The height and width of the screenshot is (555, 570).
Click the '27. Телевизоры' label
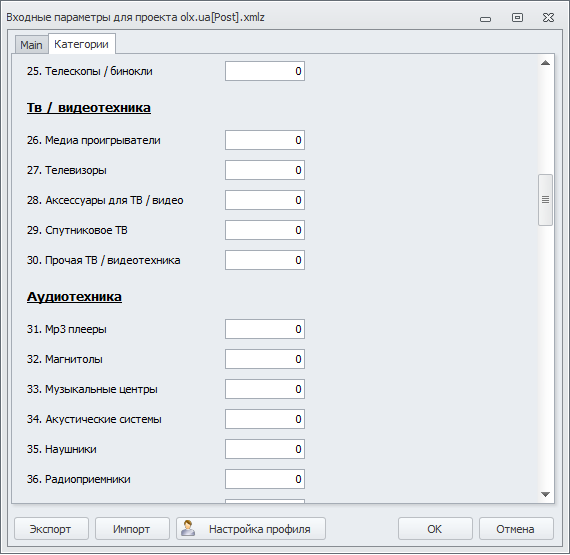[x=67, y=170]
